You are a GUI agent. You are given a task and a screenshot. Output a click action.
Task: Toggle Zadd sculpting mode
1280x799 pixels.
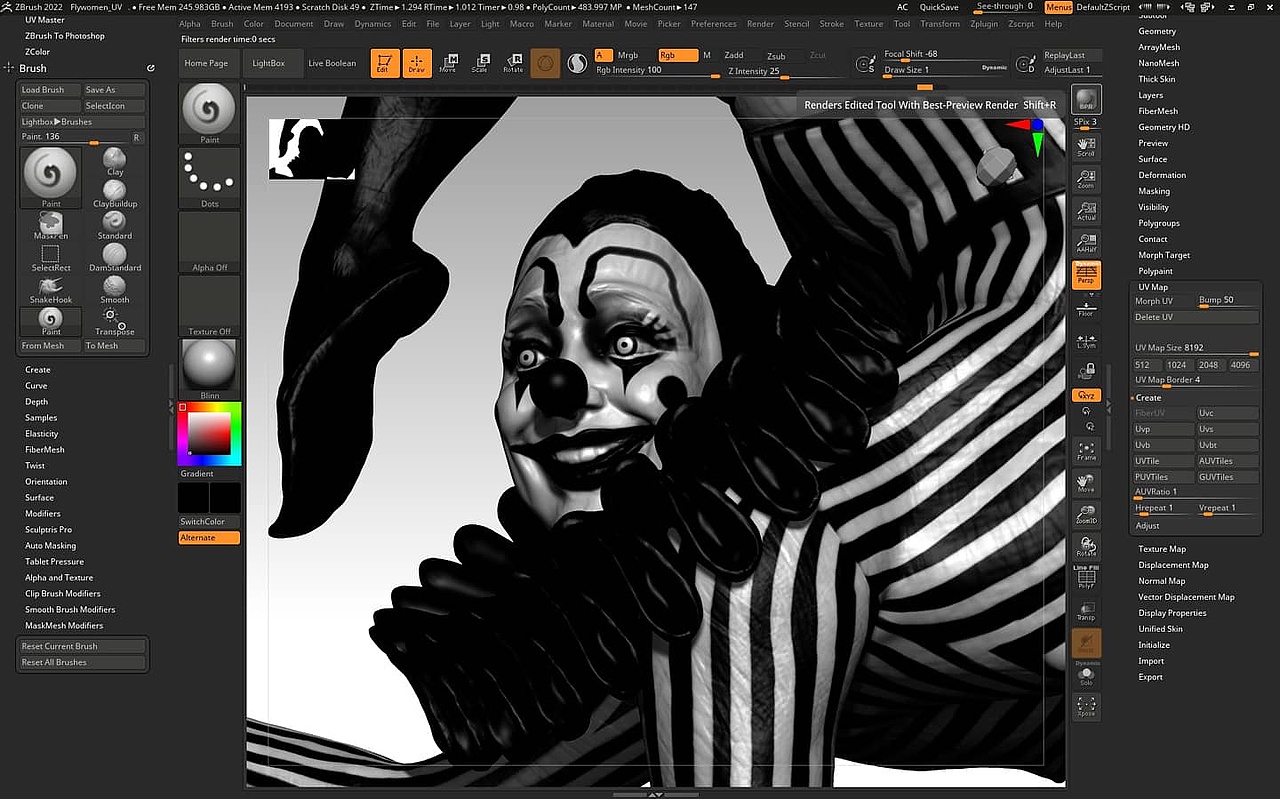(734, 55)
